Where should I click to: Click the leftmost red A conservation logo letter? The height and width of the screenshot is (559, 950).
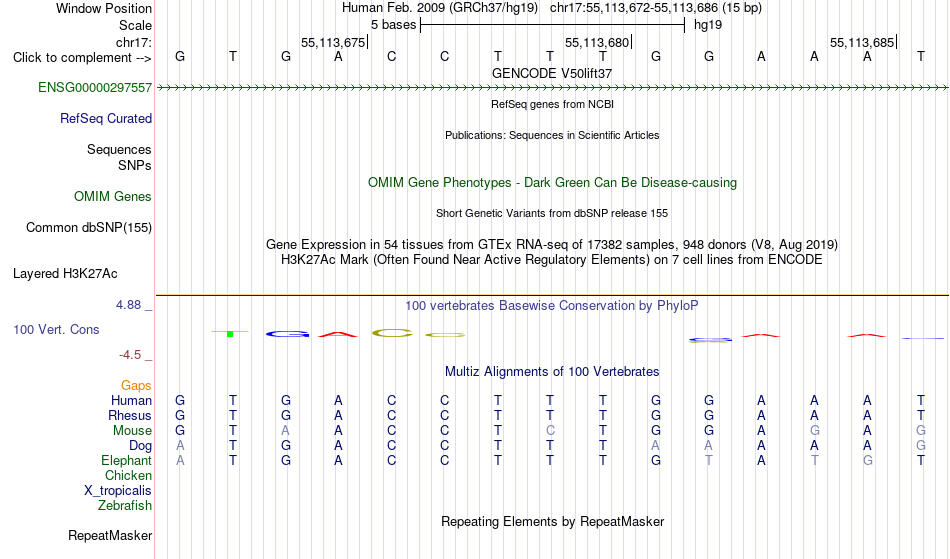(338, 334)
